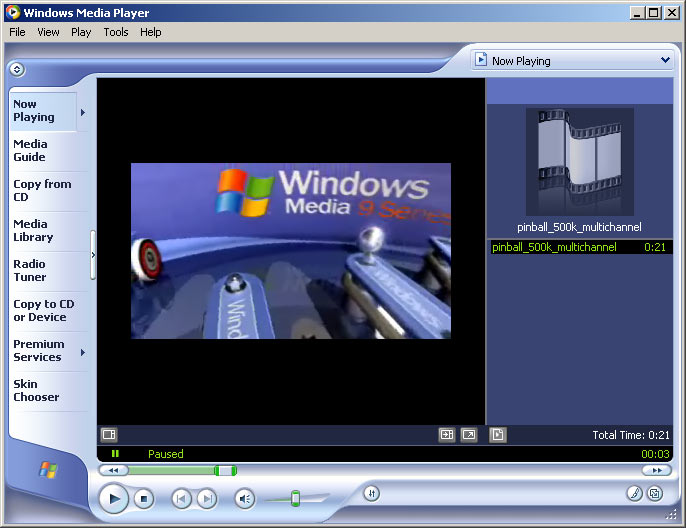The height and width of the screenshot is (528, 686).
Task: Click the rewind button on the seek bar
Action: coord(114,471)
